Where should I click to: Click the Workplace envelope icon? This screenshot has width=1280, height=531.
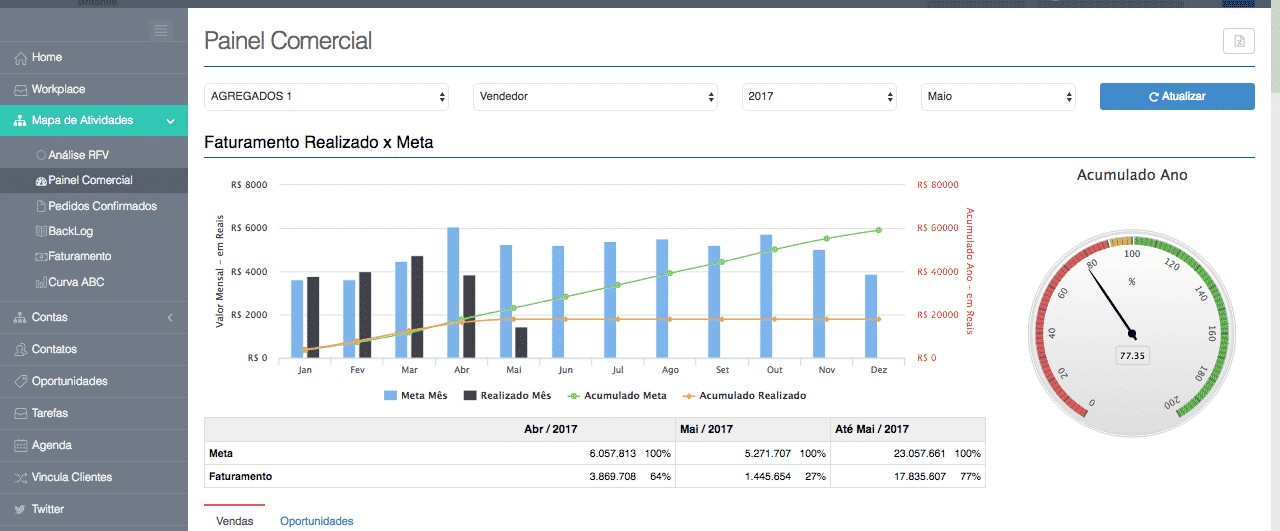click(x=20, y=90)
